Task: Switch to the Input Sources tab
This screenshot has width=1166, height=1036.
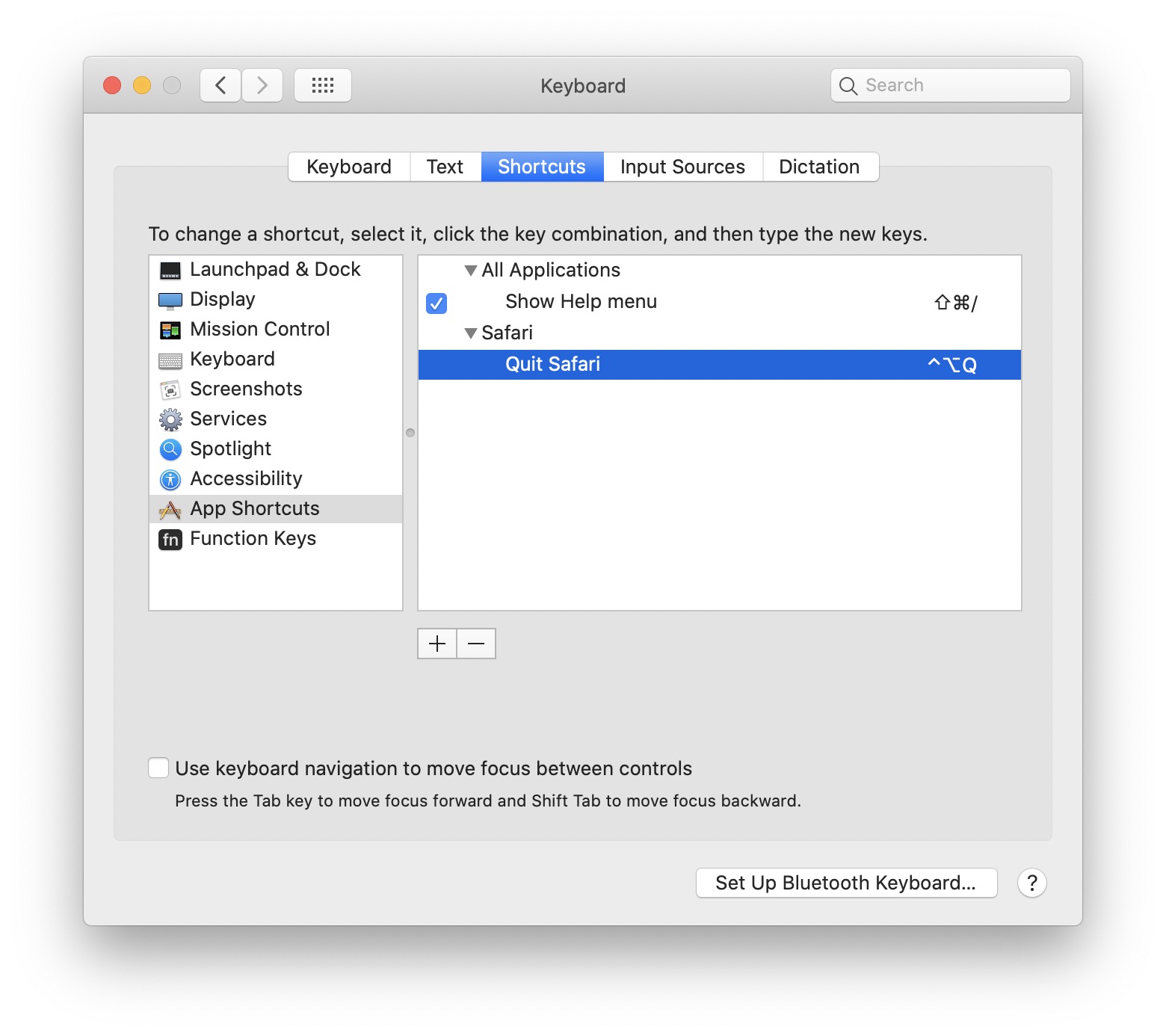Action: pyautogui.click(x=682, y=167)
